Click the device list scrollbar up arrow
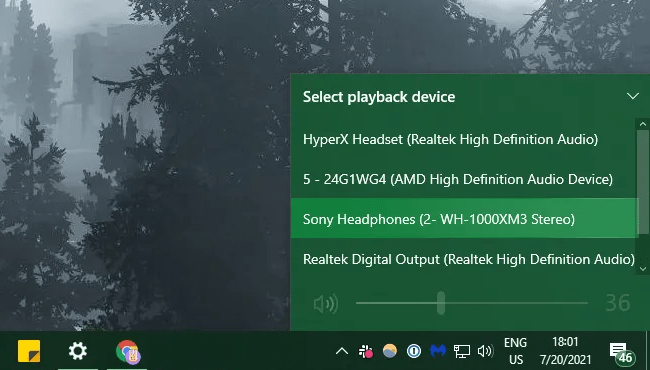Image resolution: width=650 pixels, height=370 pixels. (643, 124)
